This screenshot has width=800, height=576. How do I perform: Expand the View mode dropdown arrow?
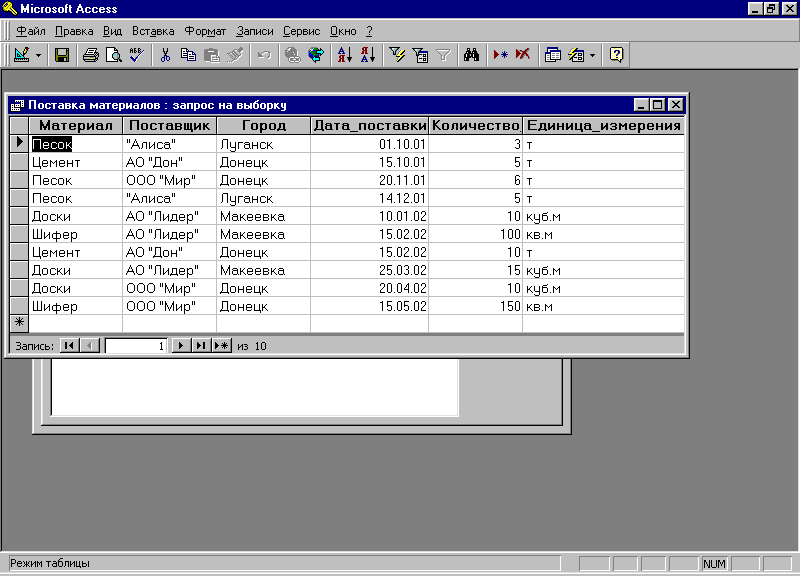[x=38, y=55]
